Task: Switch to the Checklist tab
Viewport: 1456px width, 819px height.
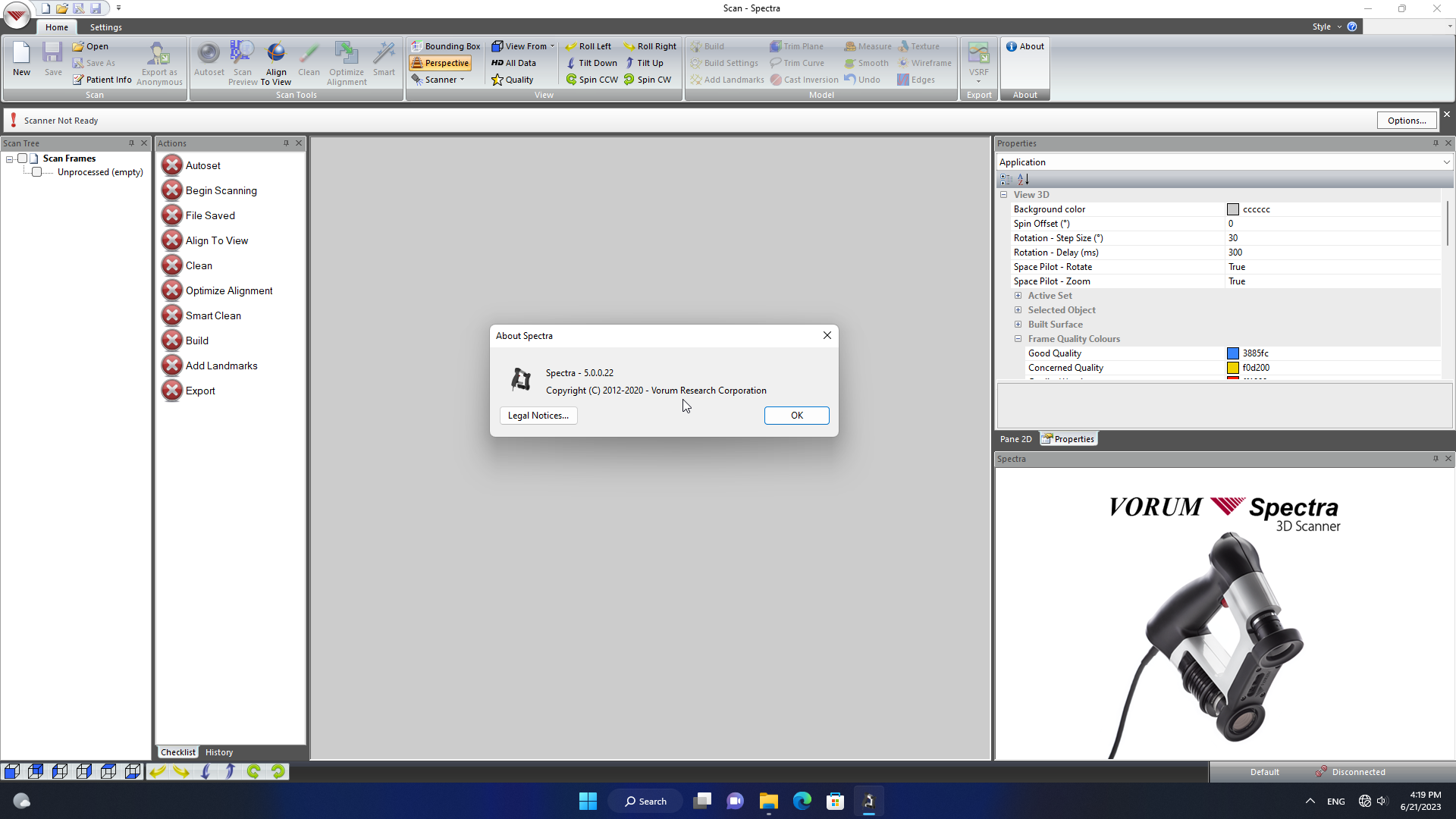Action: (x=178, y=752)
